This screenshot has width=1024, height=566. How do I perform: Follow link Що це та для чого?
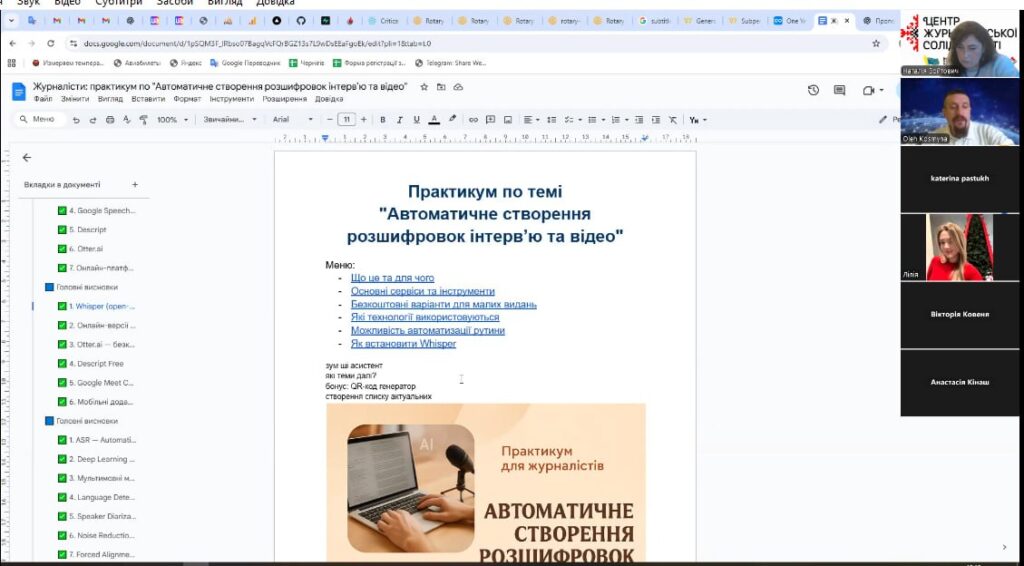392,278
